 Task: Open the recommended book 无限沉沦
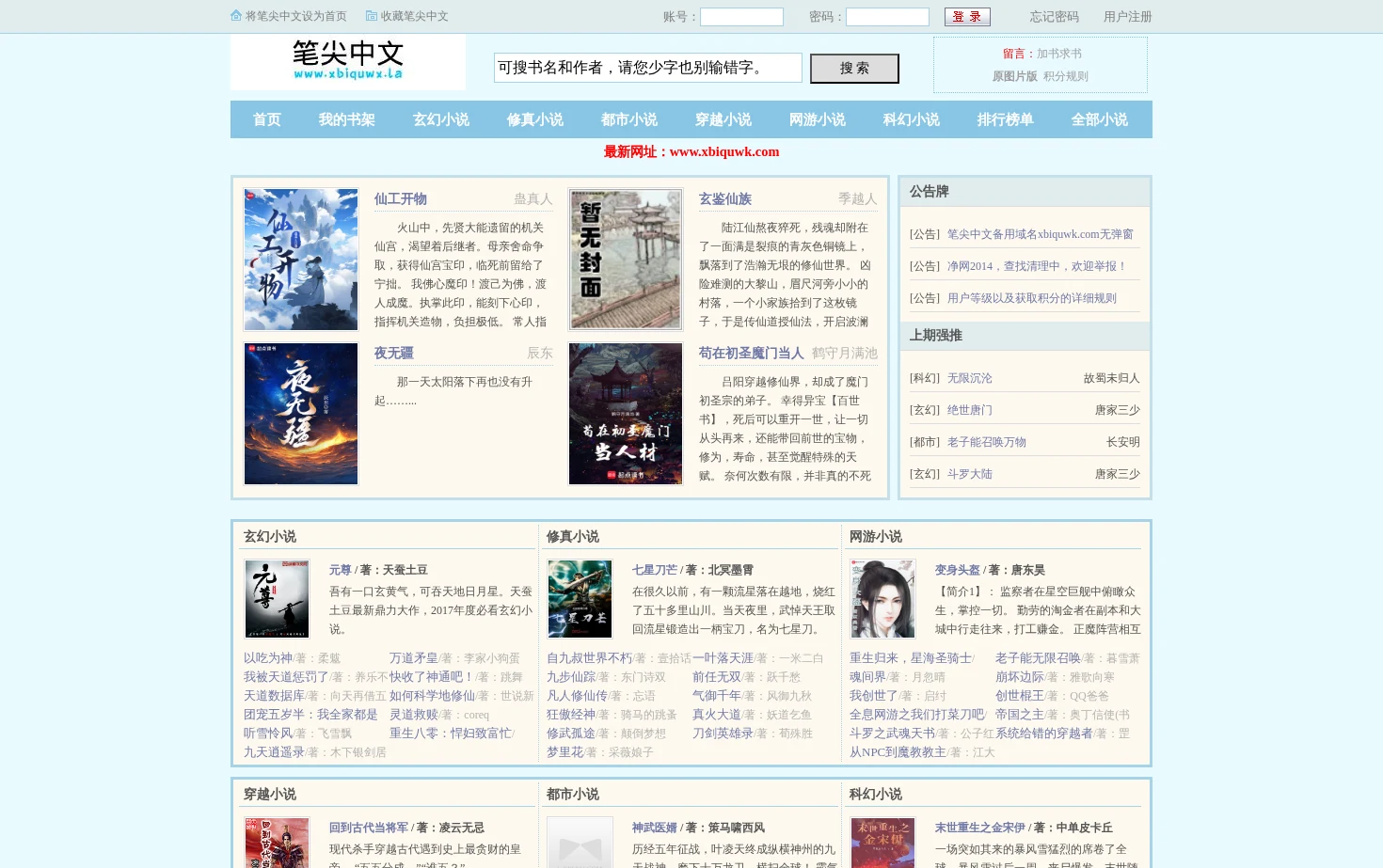[x=970, y=378]
